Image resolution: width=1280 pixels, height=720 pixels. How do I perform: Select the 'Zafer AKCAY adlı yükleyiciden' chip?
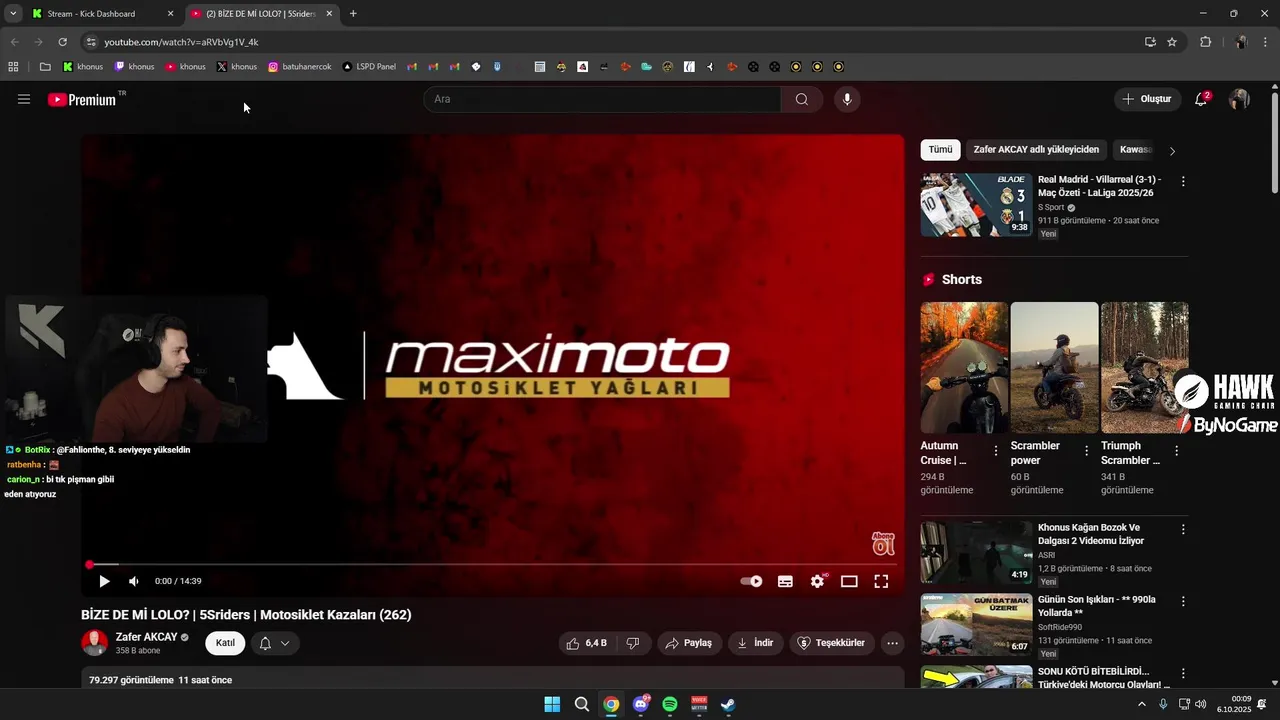pyautogui.click(x=1036, y=150)
